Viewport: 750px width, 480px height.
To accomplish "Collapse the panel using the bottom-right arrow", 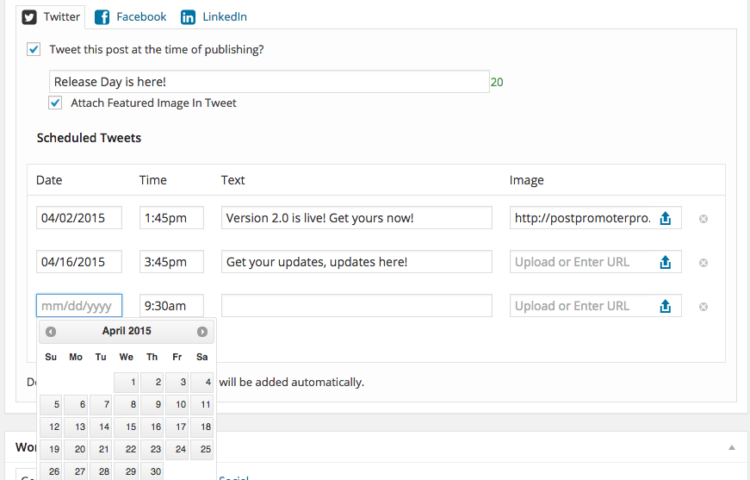I will pyautogui.click(x=731, y=447).
